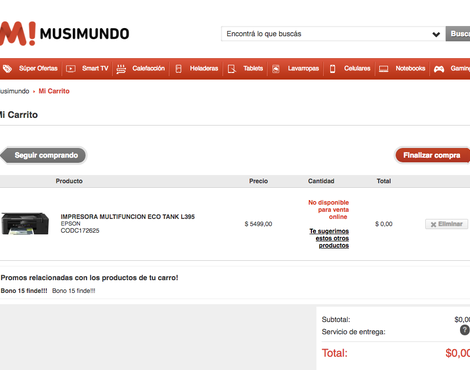Click the 'Cantidad' column header
Viewport: 470px width, 370px height.
point(321,181)
